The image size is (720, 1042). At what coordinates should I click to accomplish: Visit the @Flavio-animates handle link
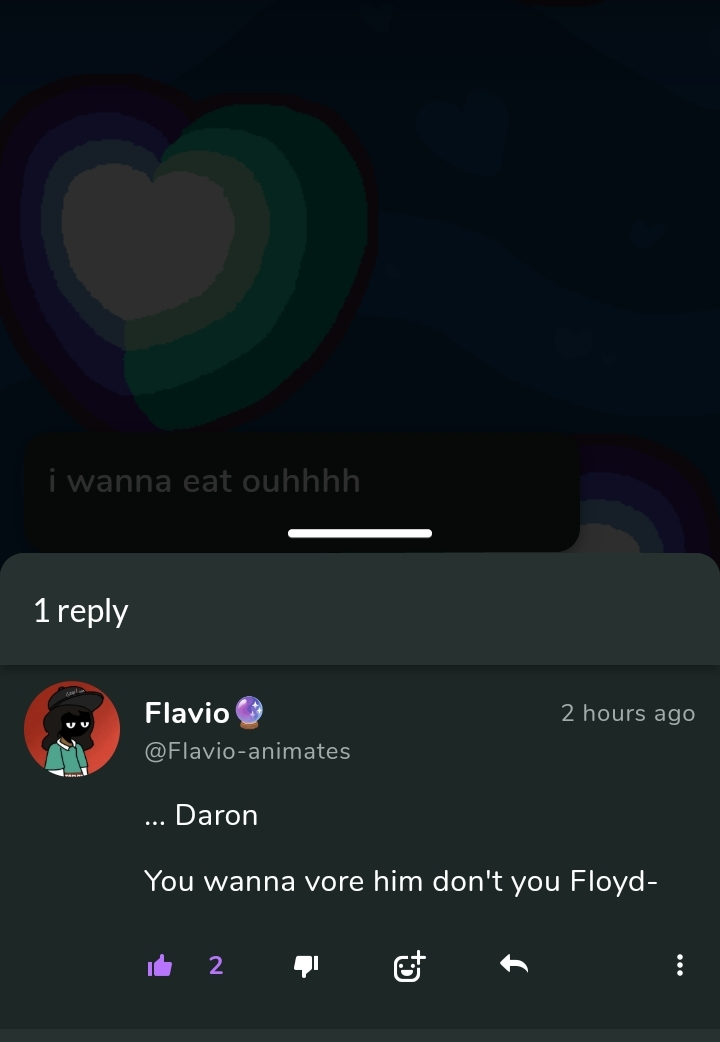[247, 751]
